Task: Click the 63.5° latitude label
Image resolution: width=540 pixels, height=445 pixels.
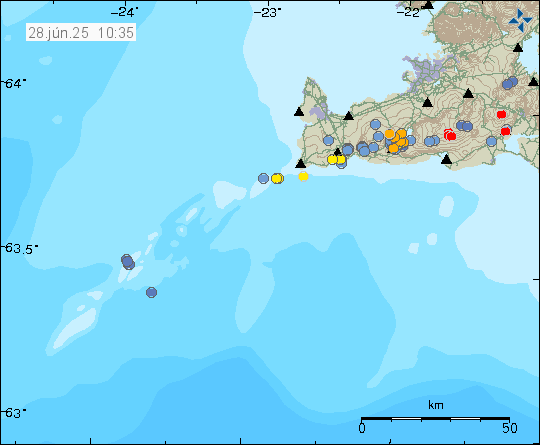Action: tap(20, 249)
